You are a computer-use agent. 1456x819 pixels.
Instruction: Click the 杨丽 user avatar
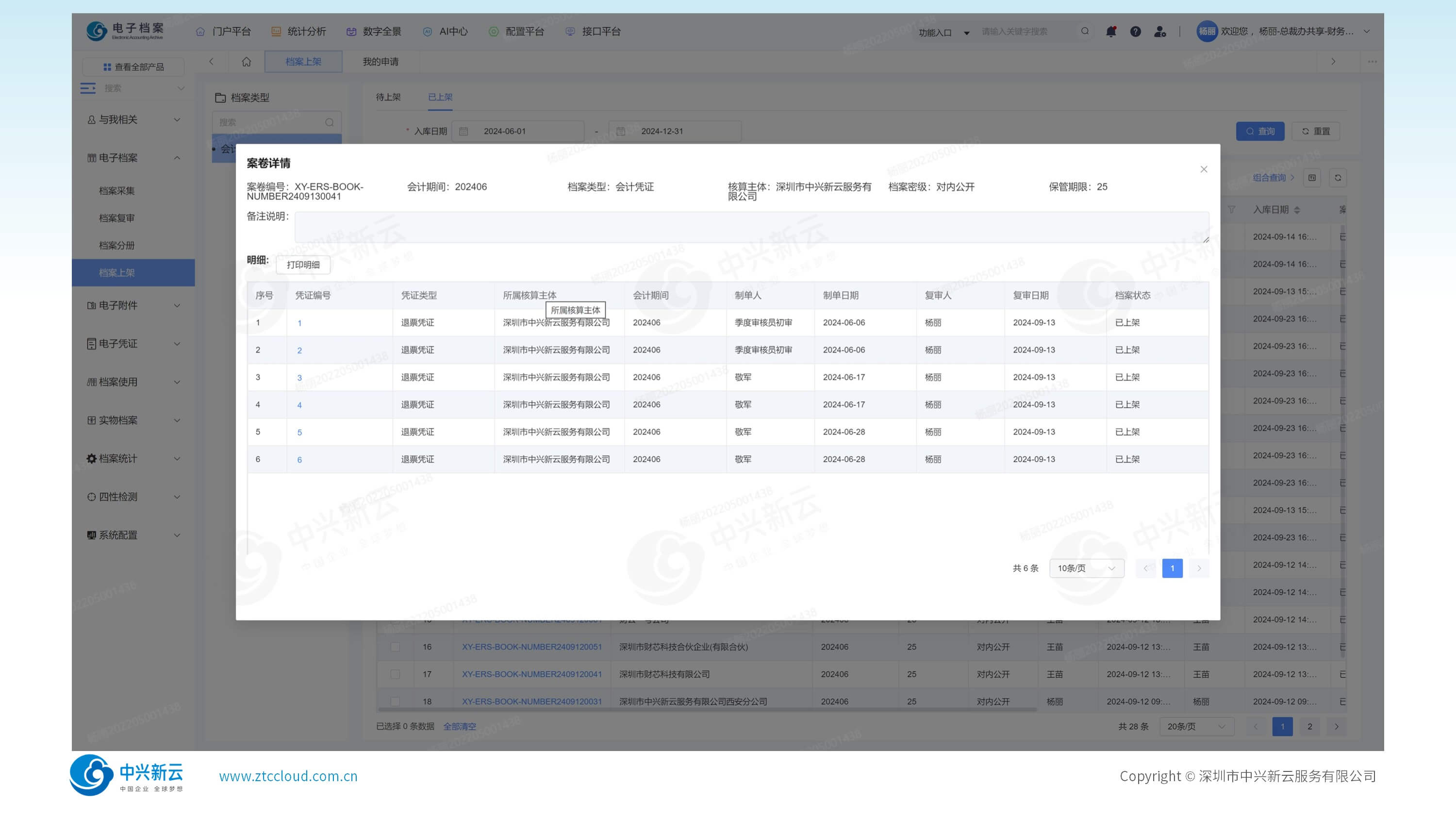1207,31
